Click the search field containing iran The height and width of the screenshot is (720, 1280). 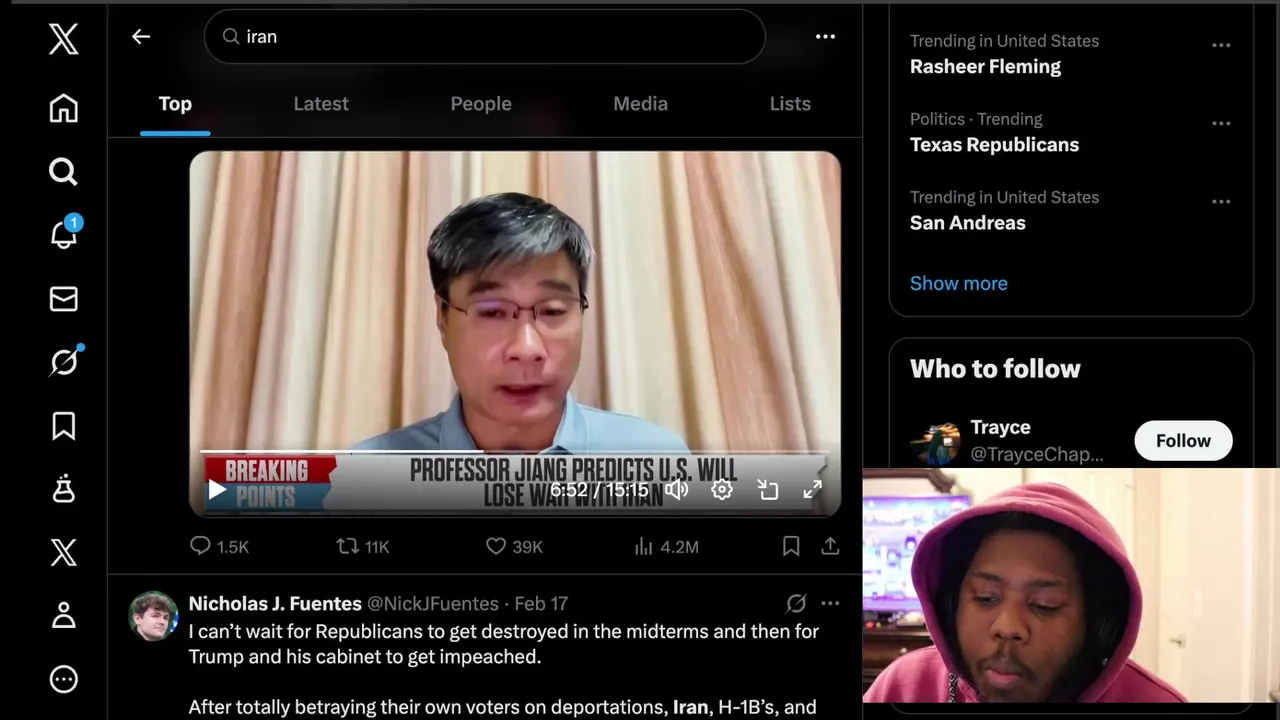click(485, 37)
